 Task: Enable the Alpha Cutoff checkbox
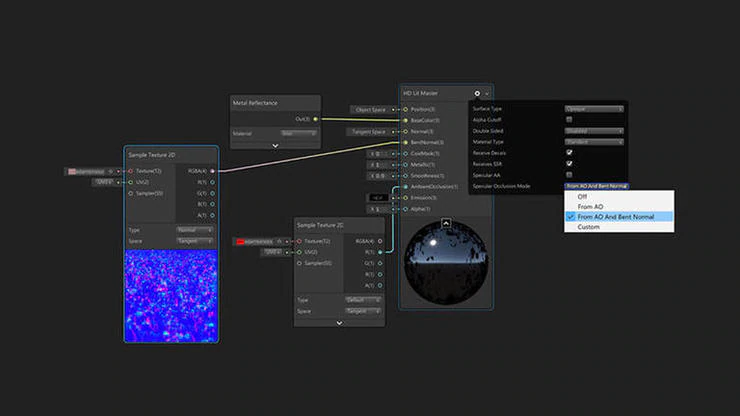click(x=569, y=119)
